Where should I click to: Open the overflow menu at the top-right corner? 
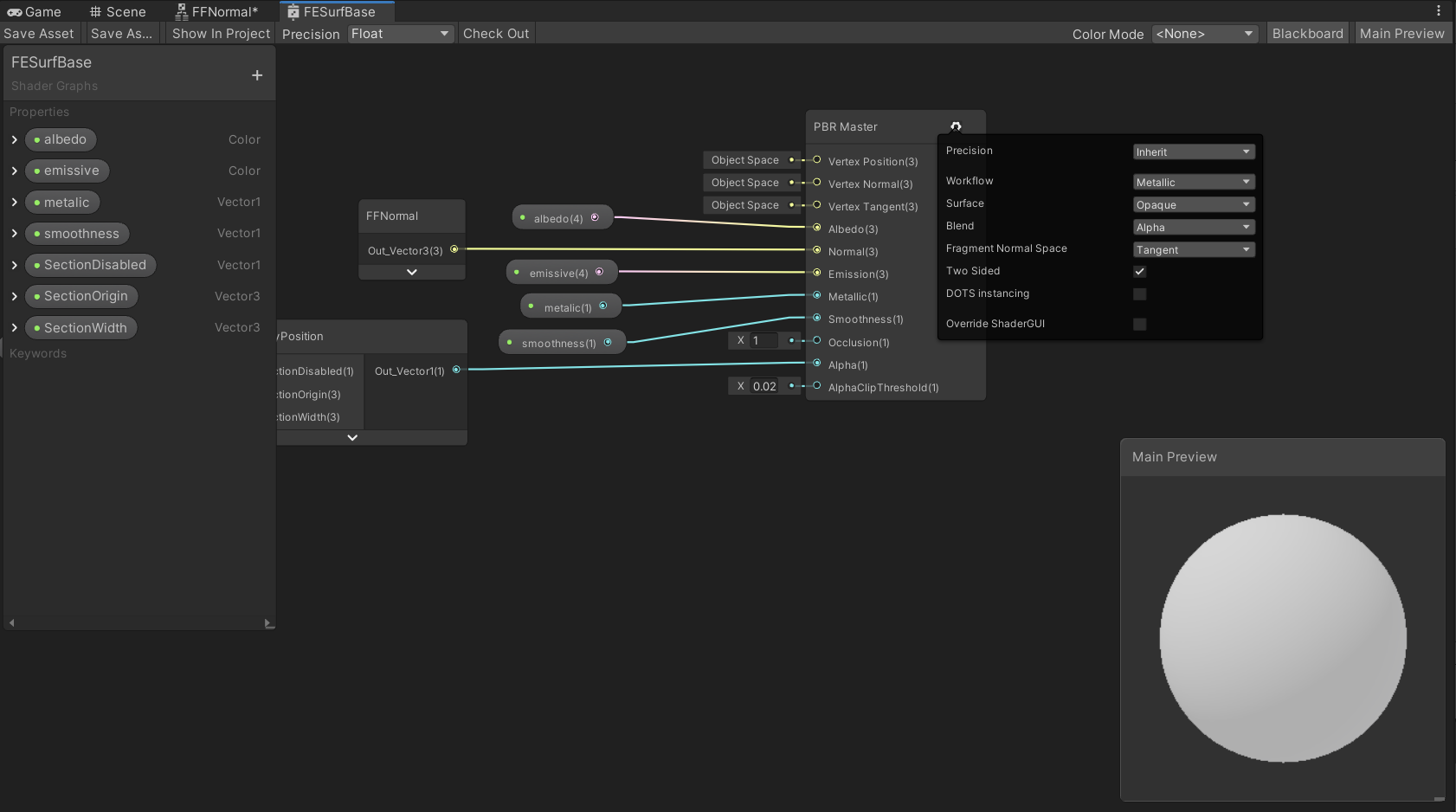(1440, 10)
